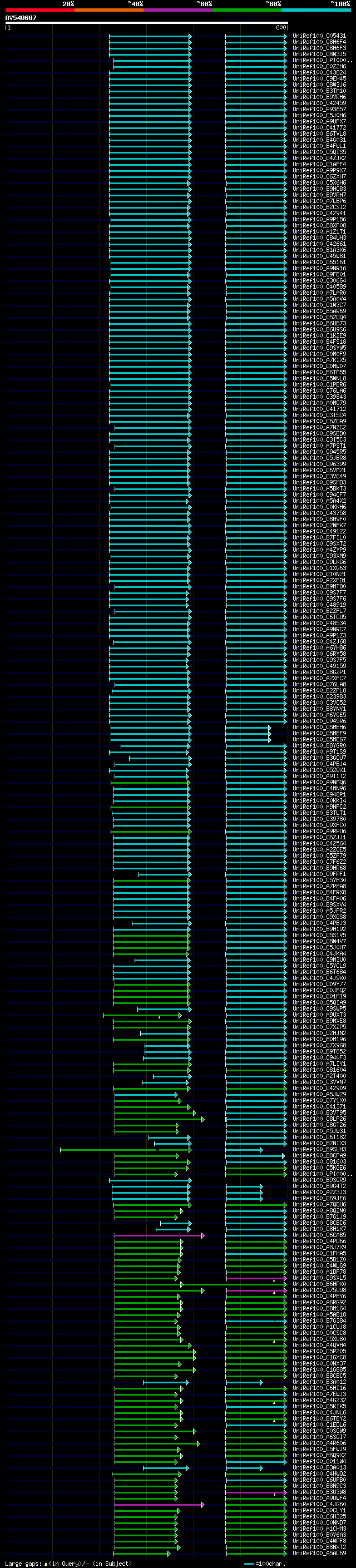Image resolution: width=356 pixels, height=1568 pixels.
Task: Open hit UniRef100_Q6CAB5
Action: pyautogui.click(x=319, y=1235)
